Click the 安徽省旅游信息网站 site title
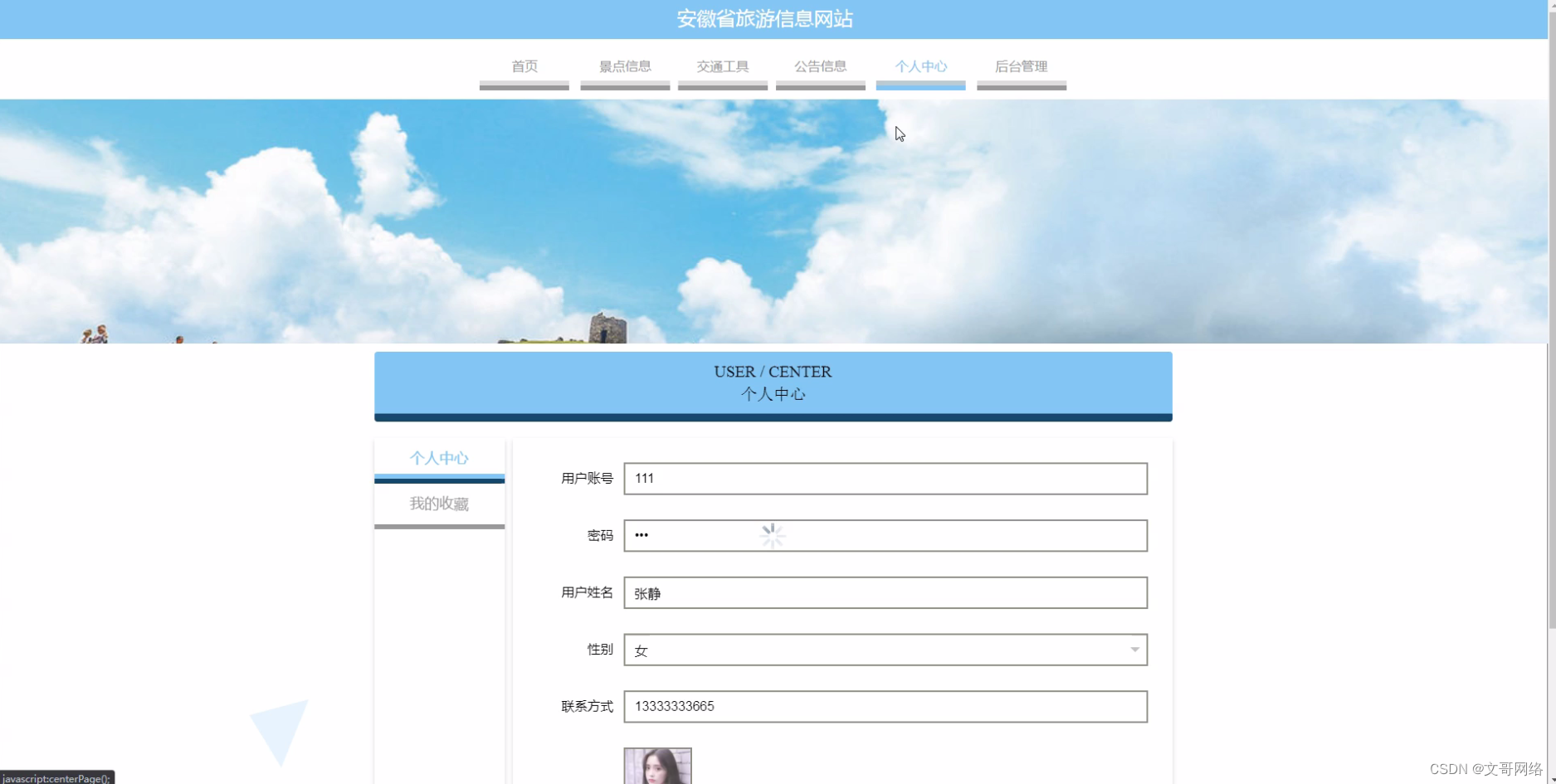The image size is (1556, 784). pos(764,19)
